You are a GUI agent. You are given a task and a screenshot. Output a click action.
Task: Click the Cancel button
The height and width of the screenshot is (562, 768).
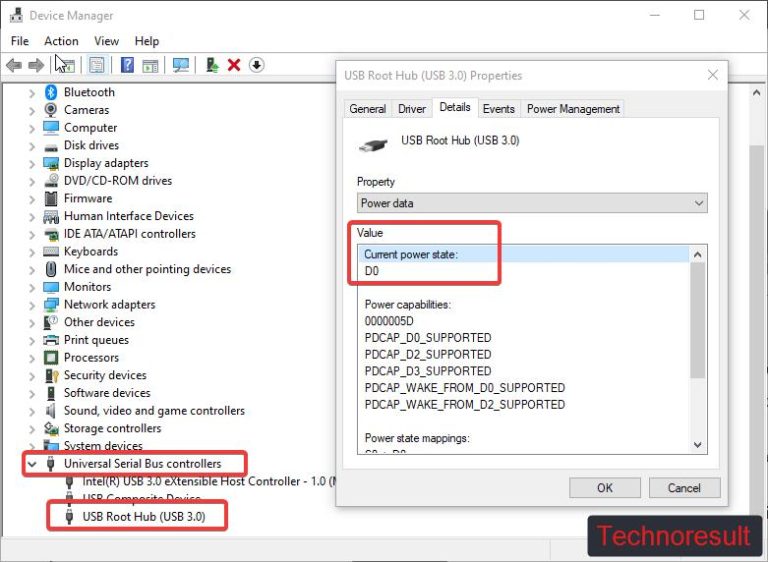[x=684, y=488]
